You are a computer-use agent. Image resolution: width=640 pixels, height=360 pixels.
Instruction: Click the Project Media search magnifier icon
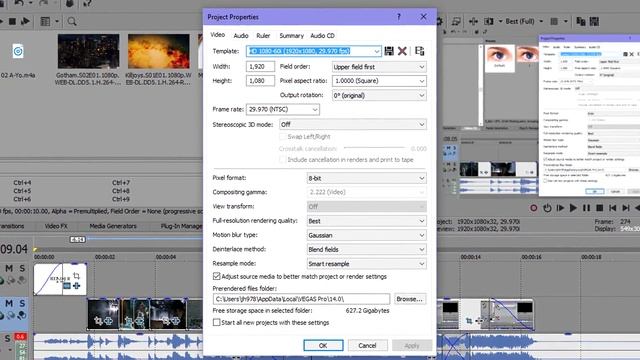[x=72, y=21]
